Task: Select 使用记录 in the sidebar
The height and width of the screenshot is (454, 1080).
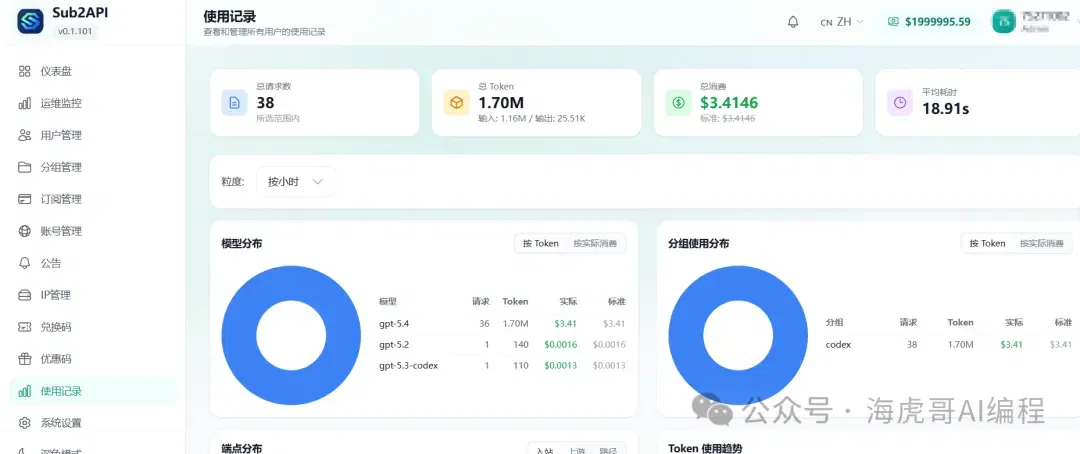Action: coord(93,391)
